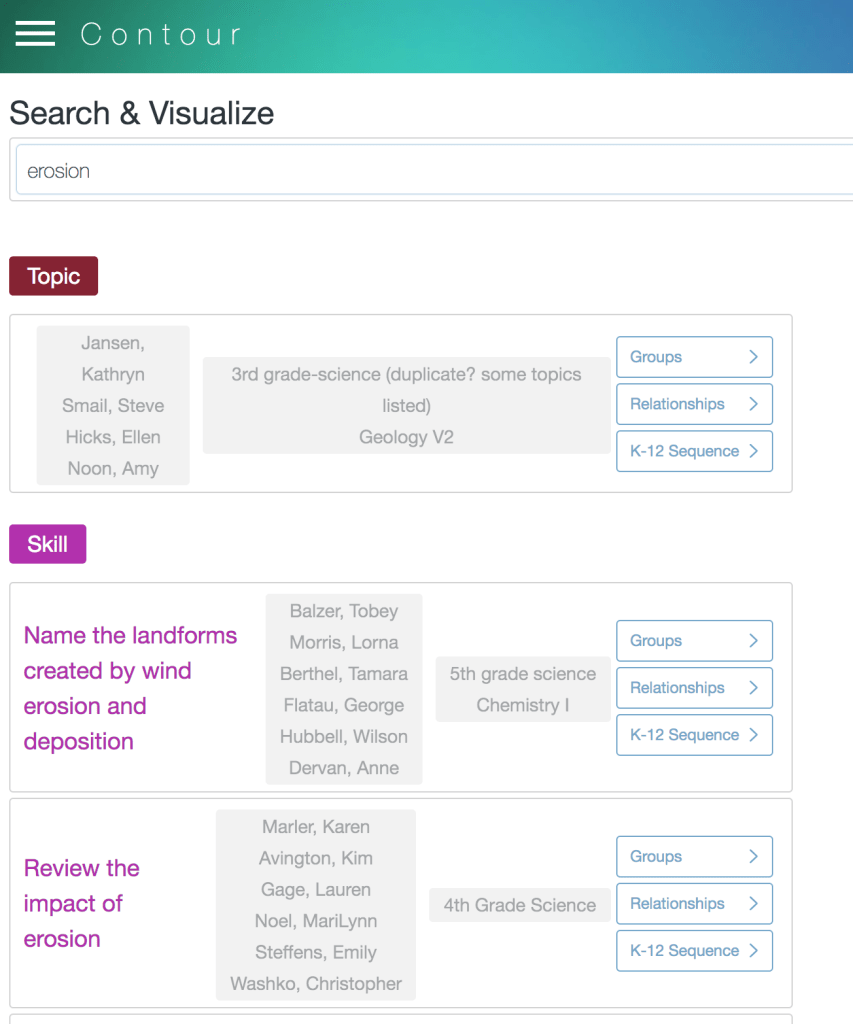Click the 4th Grade Science course tag
The height and width of the screenshot is (1024, 853).
(519, 905)
